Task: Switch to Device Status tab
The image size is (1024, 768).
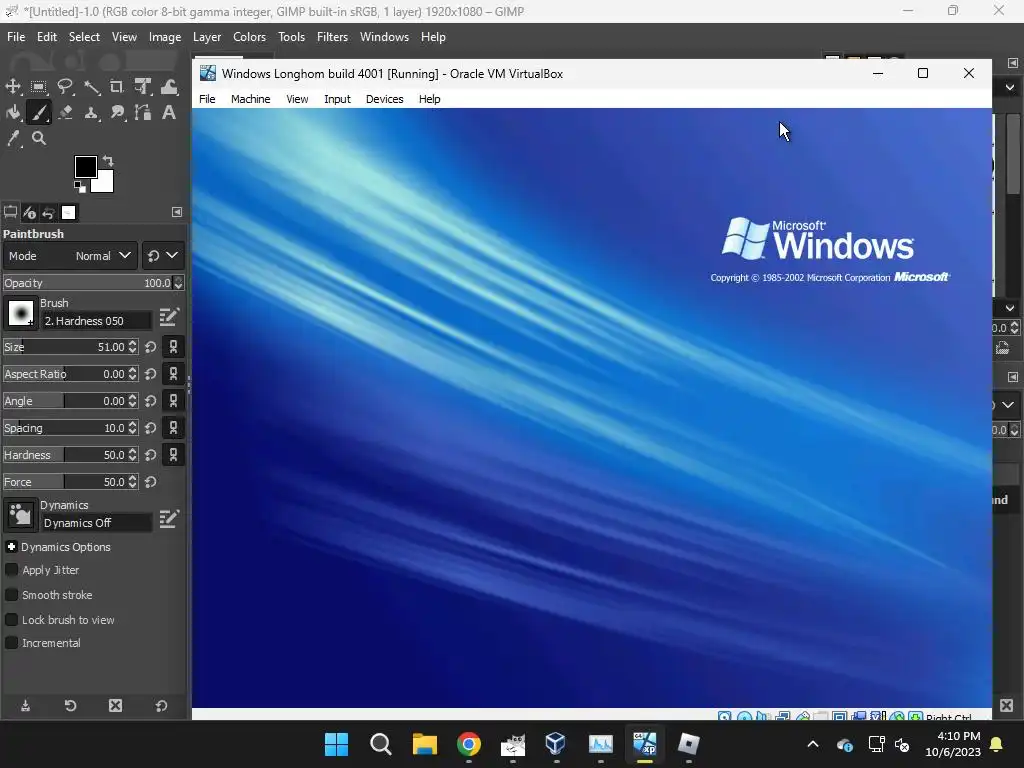Action: click(x=29, y=212)
